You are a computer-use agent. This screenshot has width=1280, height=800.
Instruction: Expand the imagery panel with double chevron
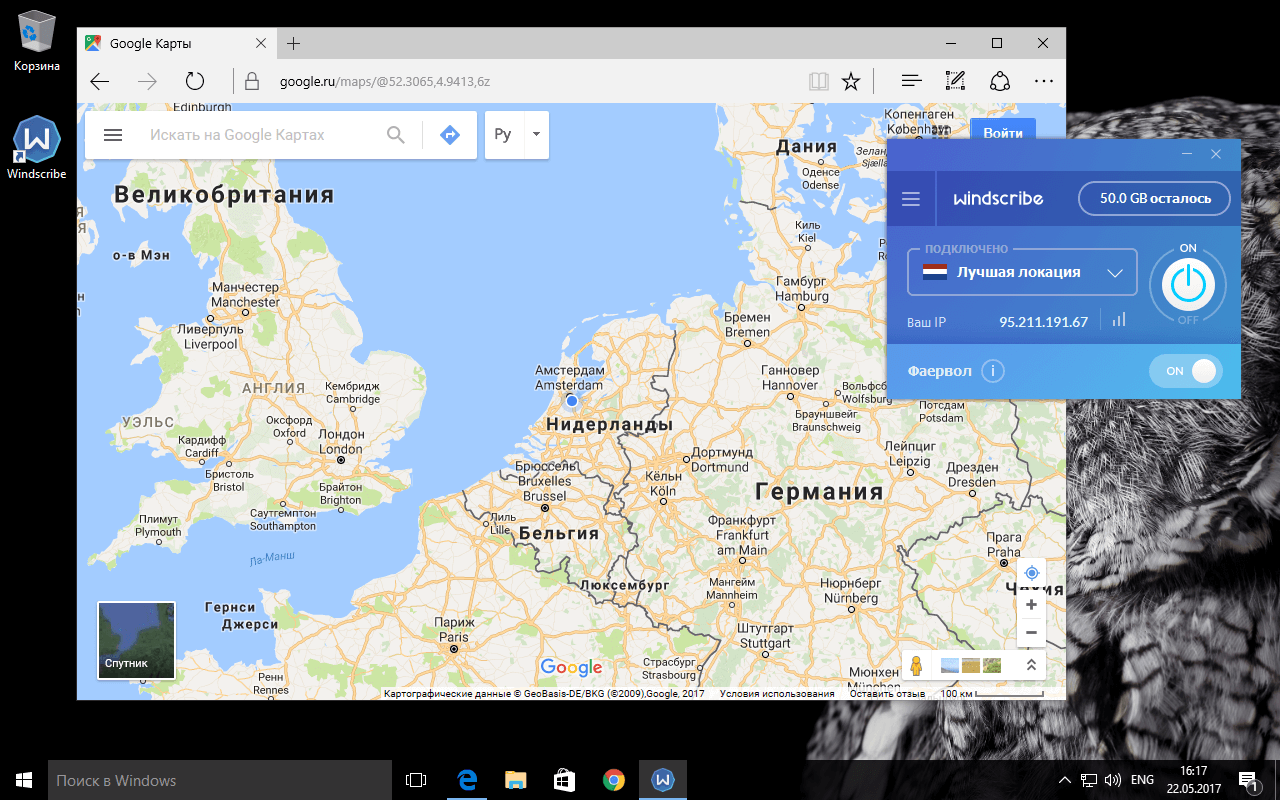click(x=1030, y=665)
